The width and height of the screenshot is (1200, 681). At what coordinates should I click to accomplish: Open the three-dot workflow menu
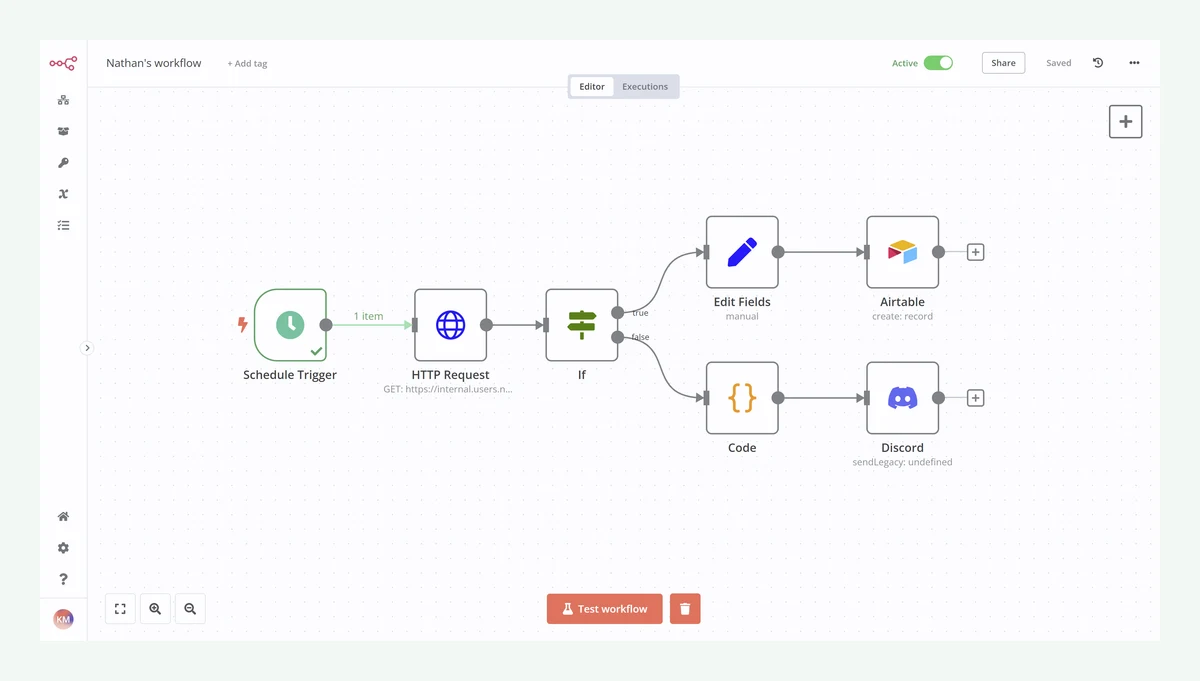tap(1134, 63)
